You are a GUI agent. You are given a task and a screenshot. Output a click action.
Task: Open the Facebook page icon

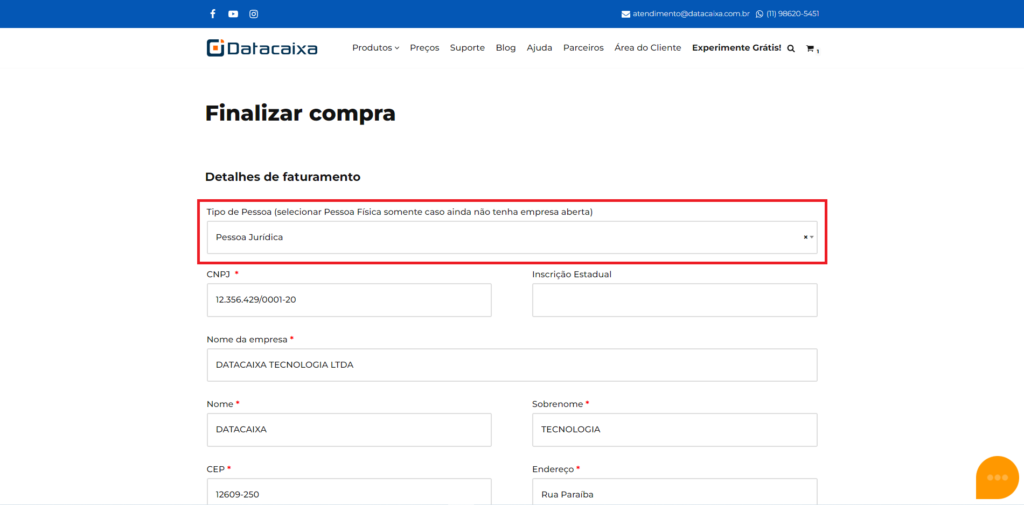tap(212, 14)
